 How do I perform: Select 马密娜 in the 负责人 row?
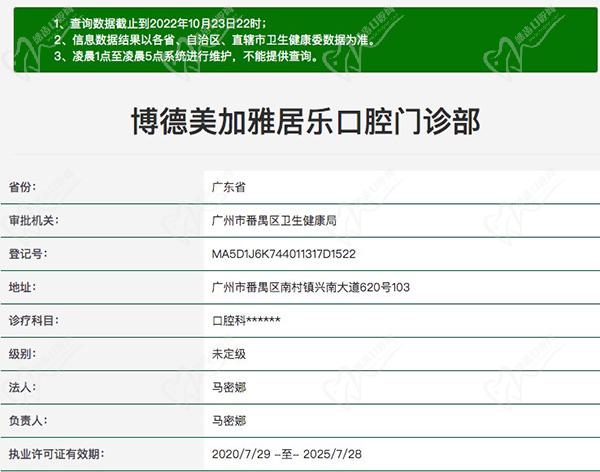[228, 421]
